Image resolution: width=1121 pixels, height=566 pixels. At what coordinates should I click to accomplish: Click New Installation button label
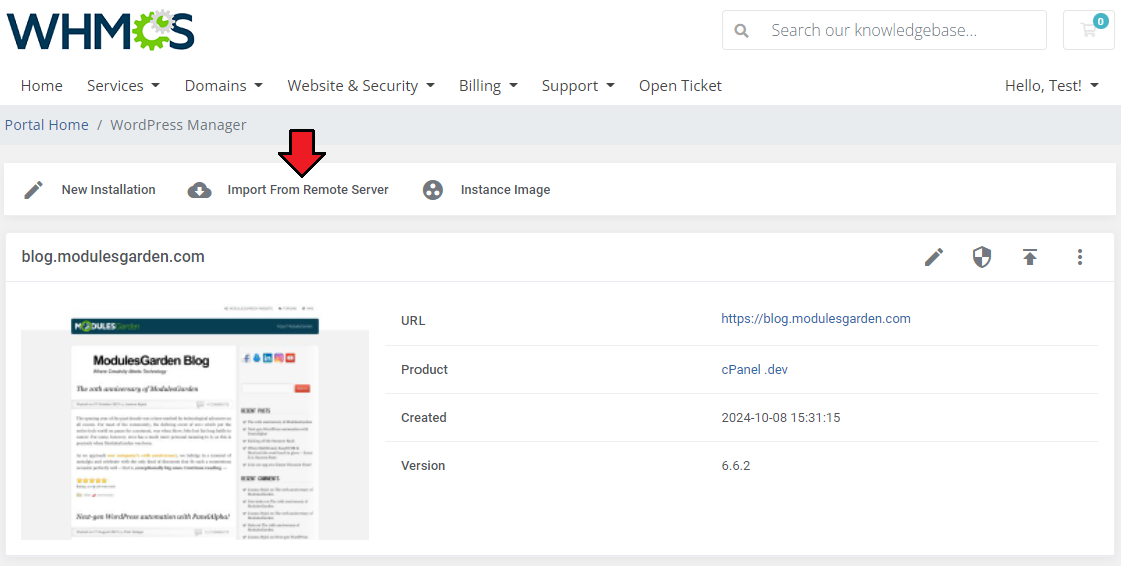108,189
